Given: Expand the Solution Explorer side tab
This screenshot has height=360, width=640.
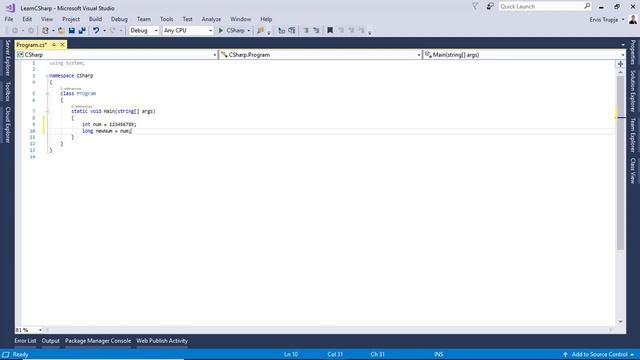Looking at the screenshot, I should point(633,91).
